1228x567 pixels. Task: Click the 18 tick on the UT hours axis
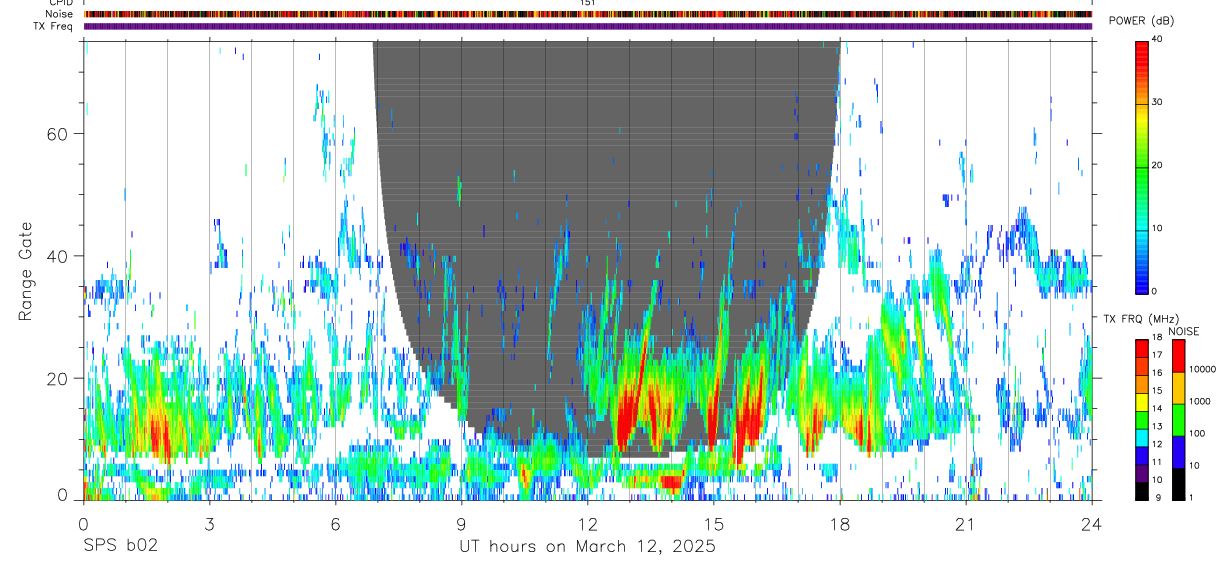(839, 523)
